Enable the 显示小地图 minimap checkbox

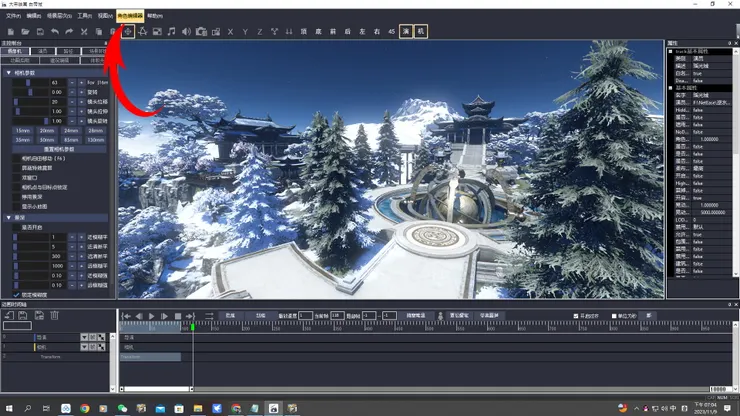[16, 207]
